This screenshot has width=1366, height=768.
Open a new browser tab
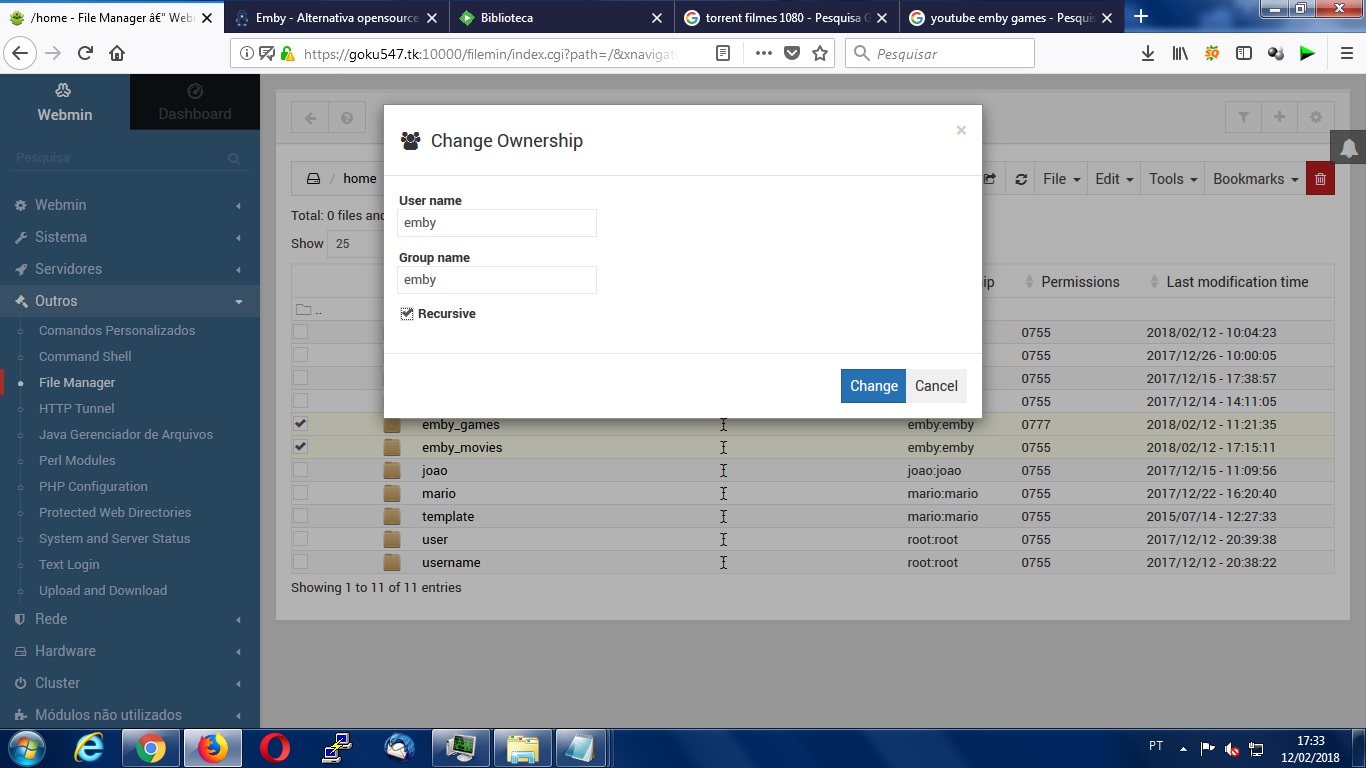1140,17
